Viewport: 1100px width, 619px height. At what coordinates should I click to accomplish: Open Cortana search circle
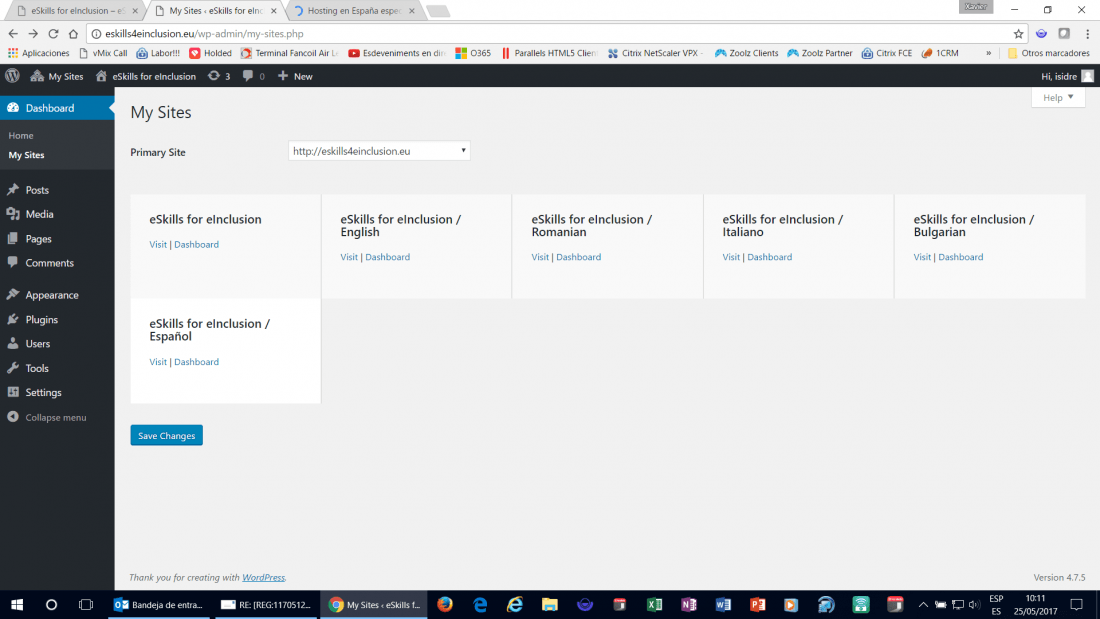click(x=51, y=604)
